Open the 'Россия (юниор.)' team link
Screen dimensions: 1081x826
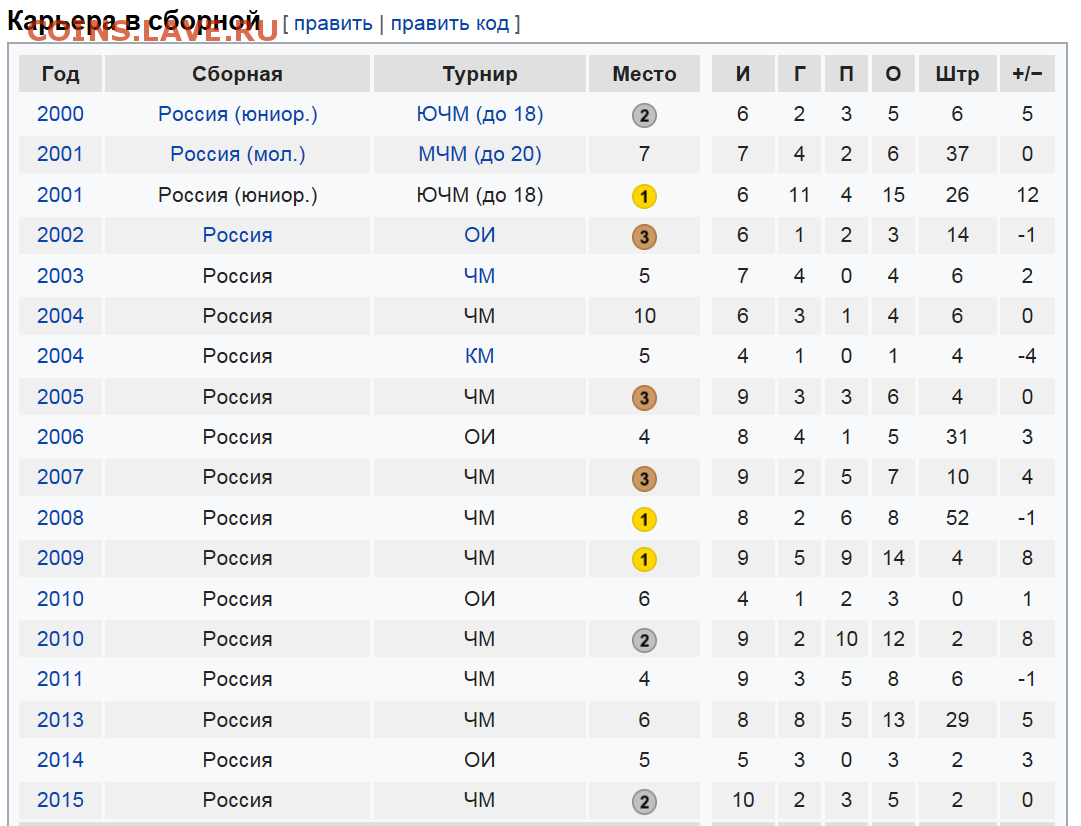tap(238, 114)
